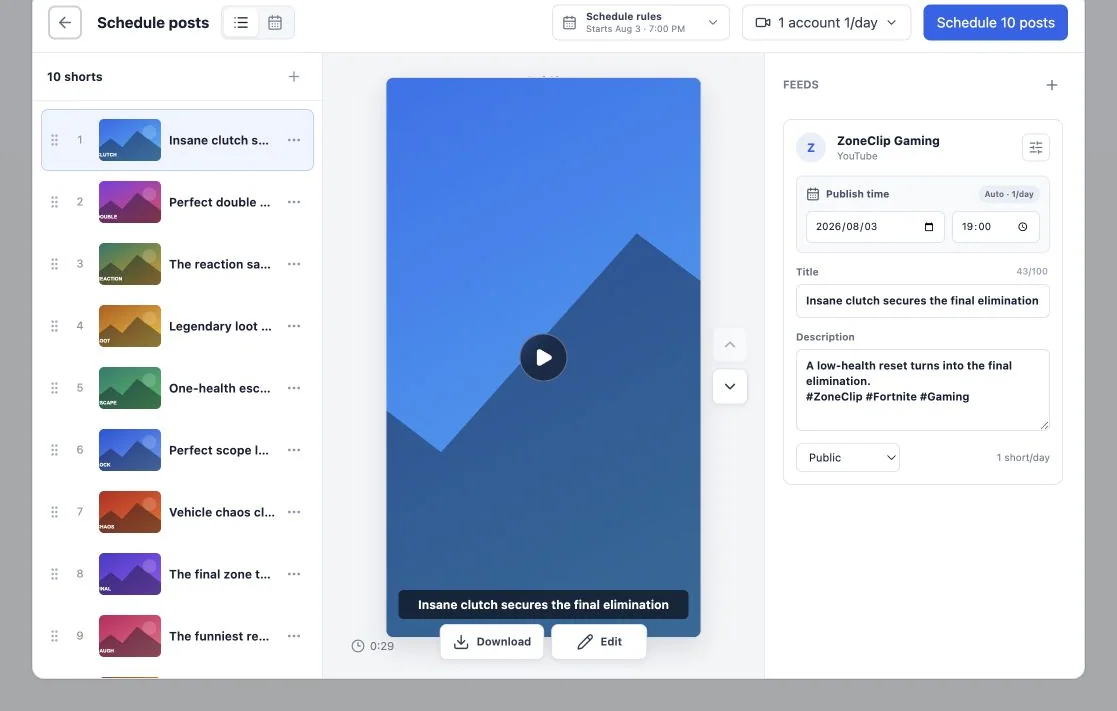Viewport: 1117px width, 711px height.
Task: Click Schedule 10 posts button
Action: 995,23
